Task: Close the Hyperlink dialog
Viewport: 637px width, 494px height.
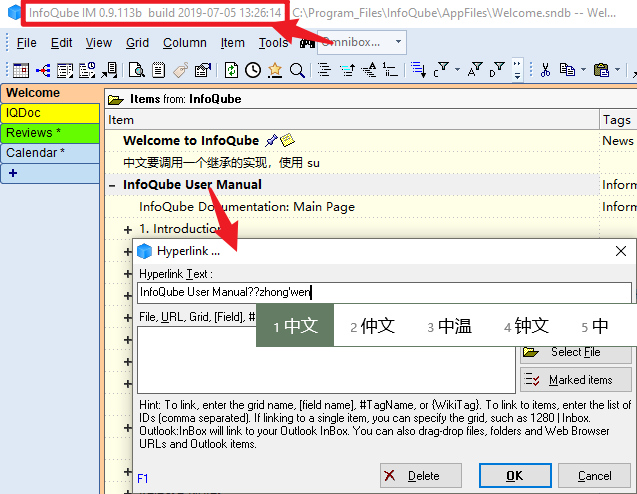Action: 620,251
